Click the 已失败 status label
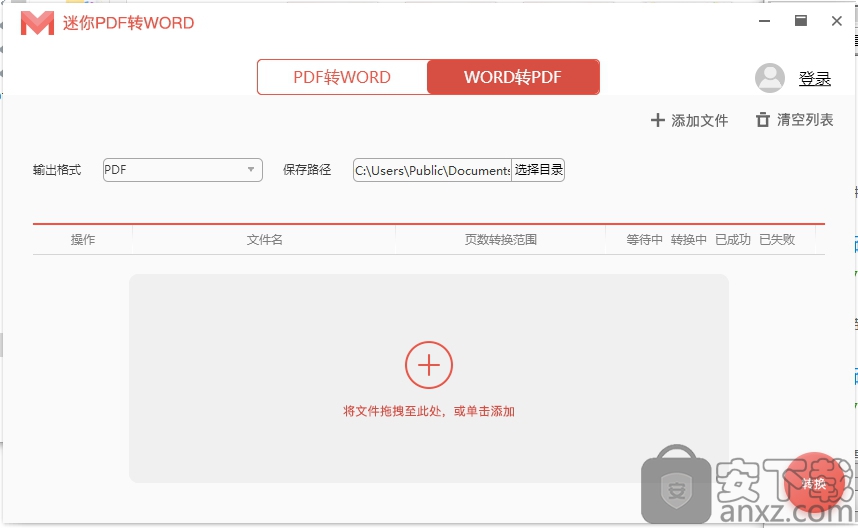Screen dimensions: 858x528 777,240
